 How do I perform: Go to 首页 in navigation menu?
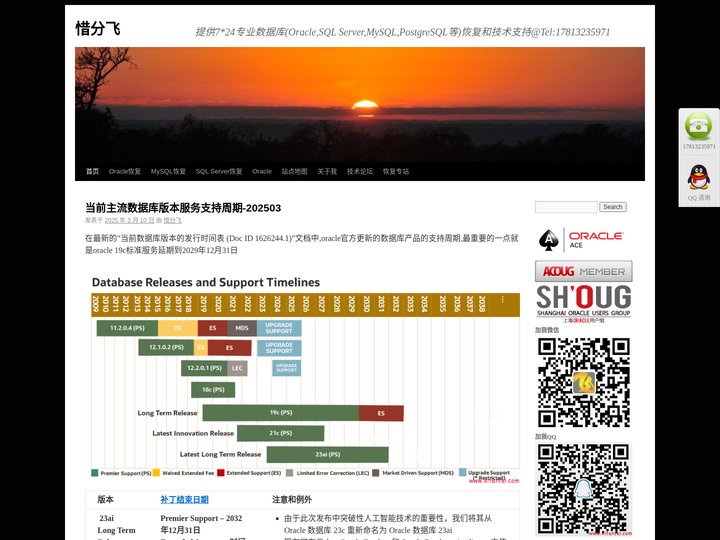click(92, 171)
